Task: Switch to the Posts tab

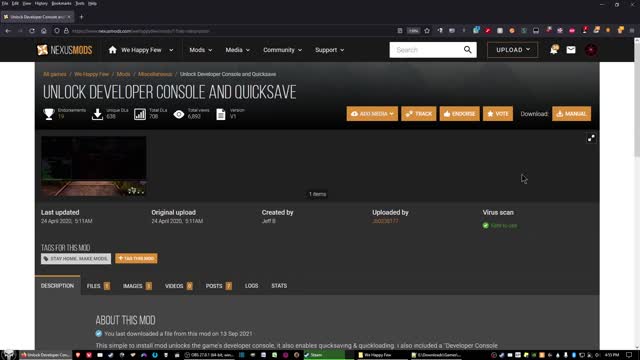Action: pos(218,286)
